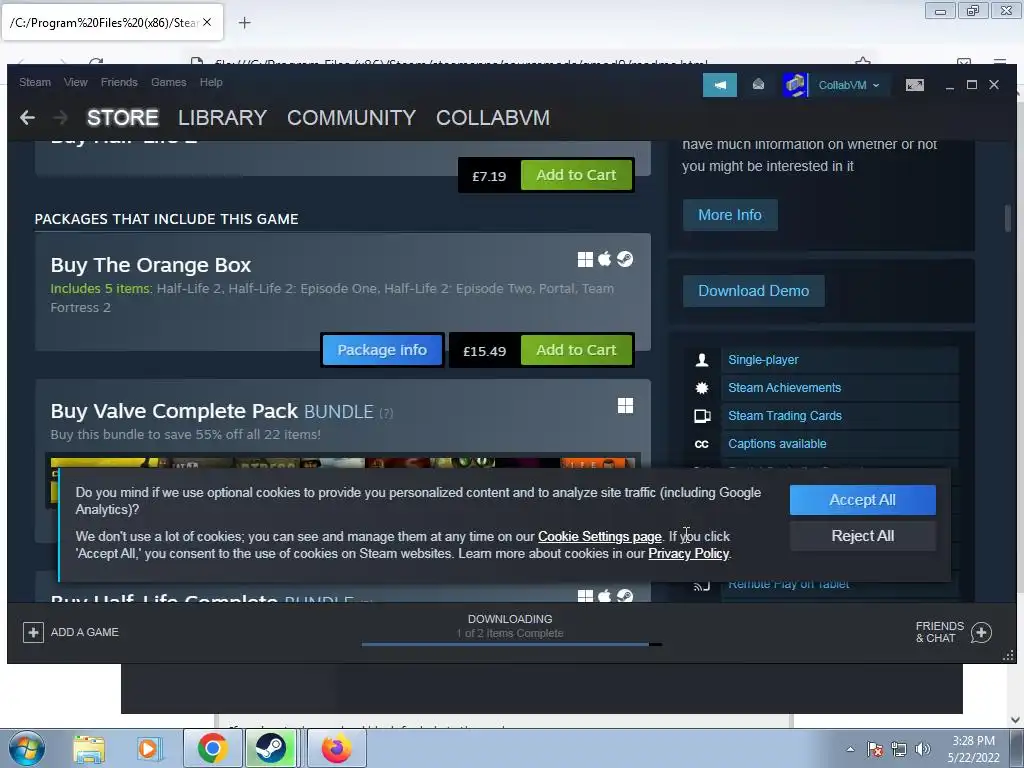This screenshot has height=768, width=1024.
Task: Click the Download Demo button
Action: (754, 291)
